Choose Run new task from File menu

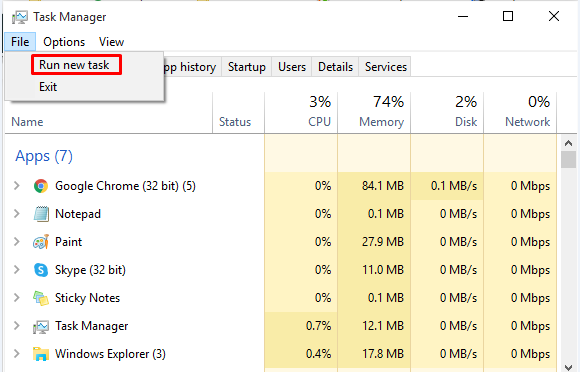[x=74, y=65]
